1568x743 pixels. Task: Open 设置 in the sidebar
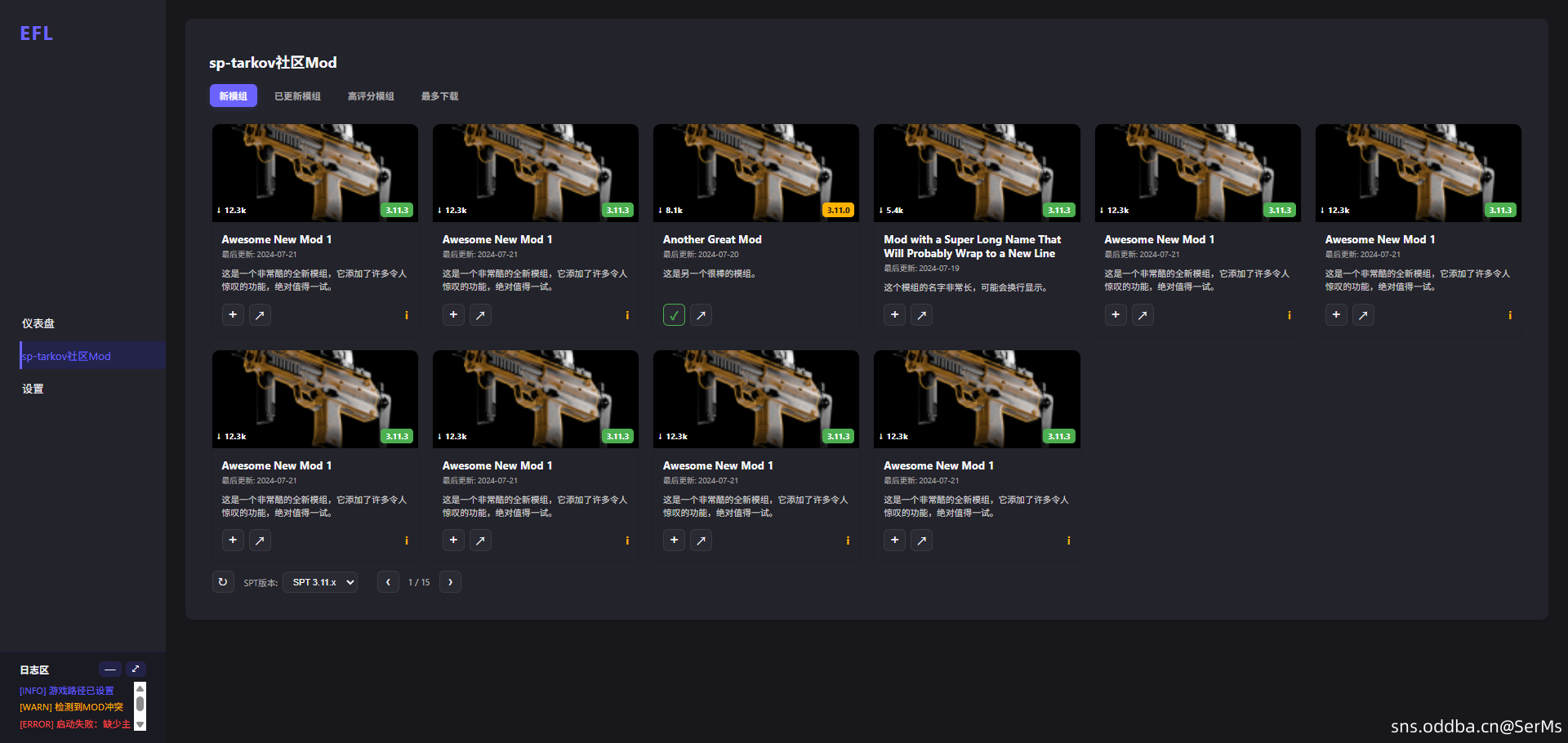[x=33, y=389]
